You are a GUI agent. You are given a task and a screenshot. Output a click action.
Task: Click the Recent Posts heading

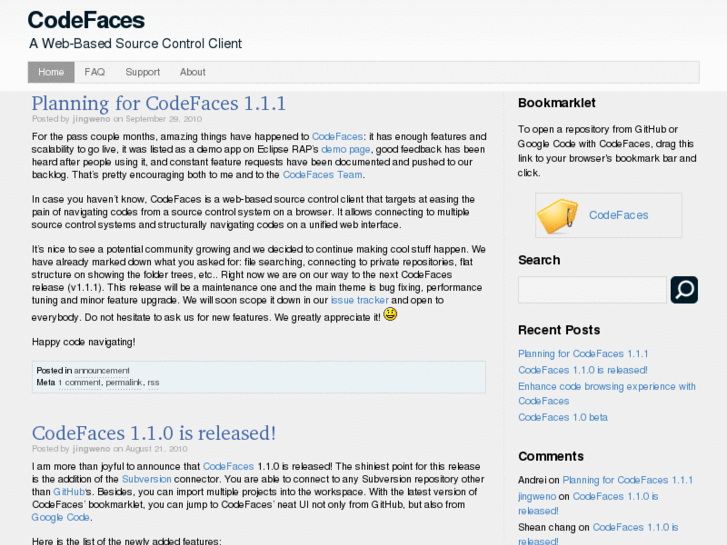click(559, 330)
